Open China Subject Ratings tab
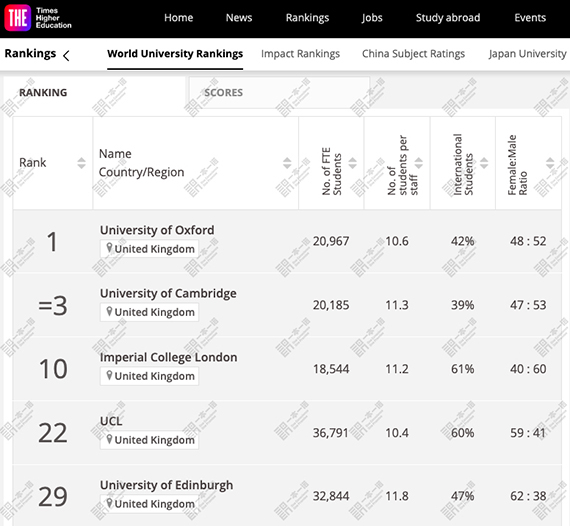The width and height of the screenshot is (570, 526). (413, 54)
